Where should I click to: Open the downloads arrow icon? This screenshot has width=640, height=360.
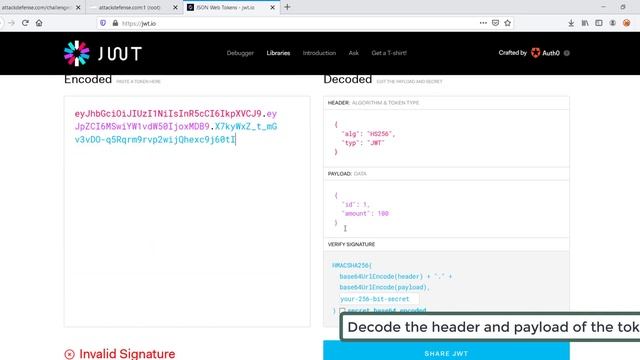pyautogui.click(x=571, y=23)
